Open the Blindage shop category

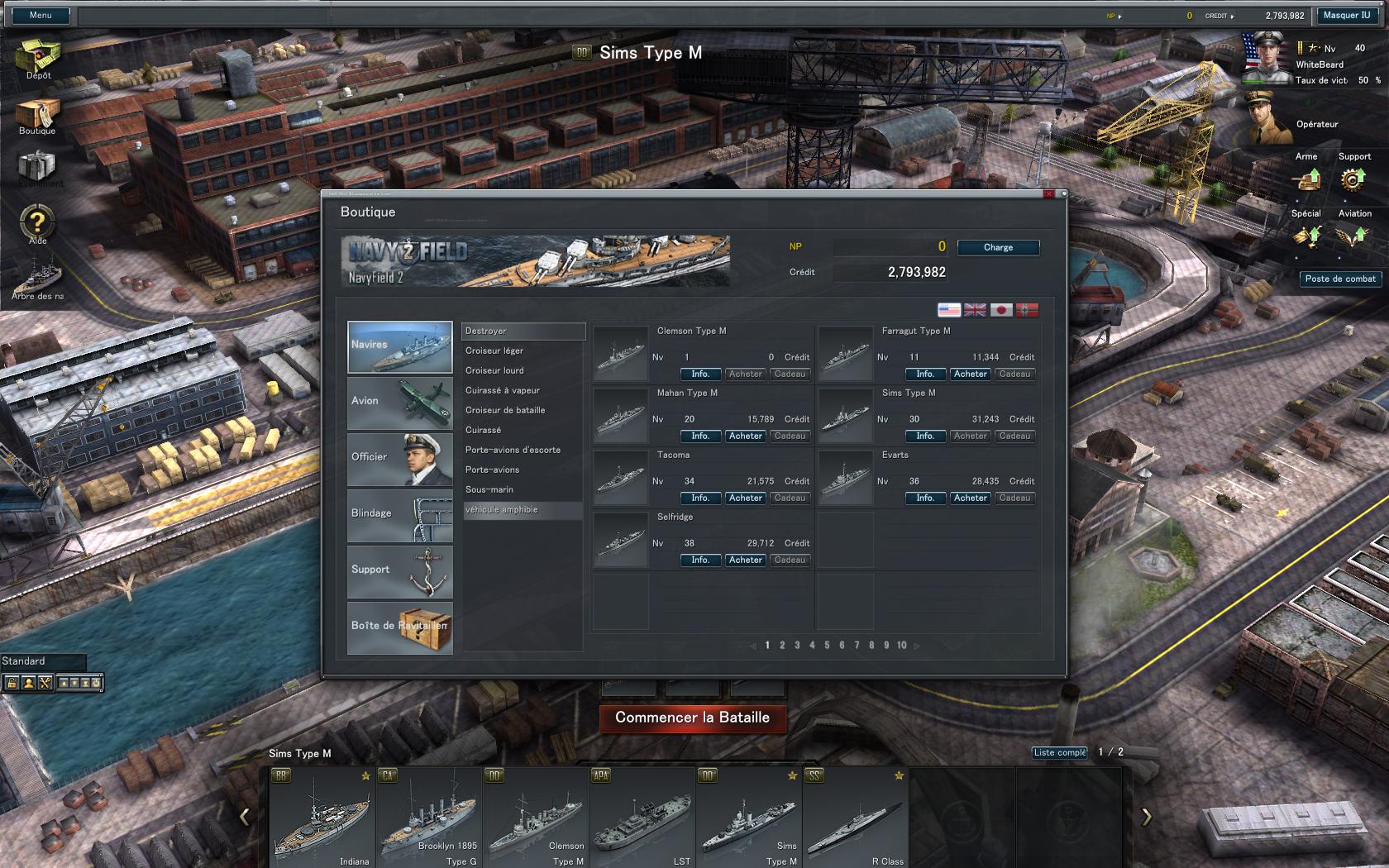point(400,516)
